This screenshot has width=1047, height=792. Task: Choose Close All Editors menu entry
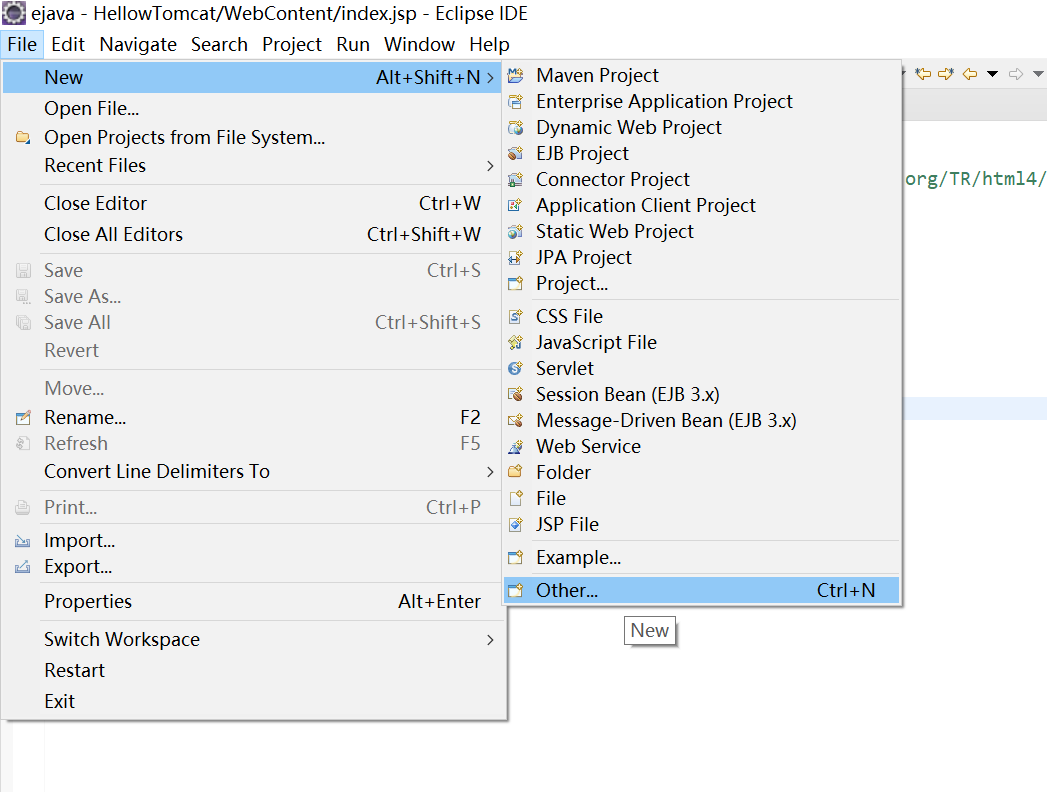(113, 235)
